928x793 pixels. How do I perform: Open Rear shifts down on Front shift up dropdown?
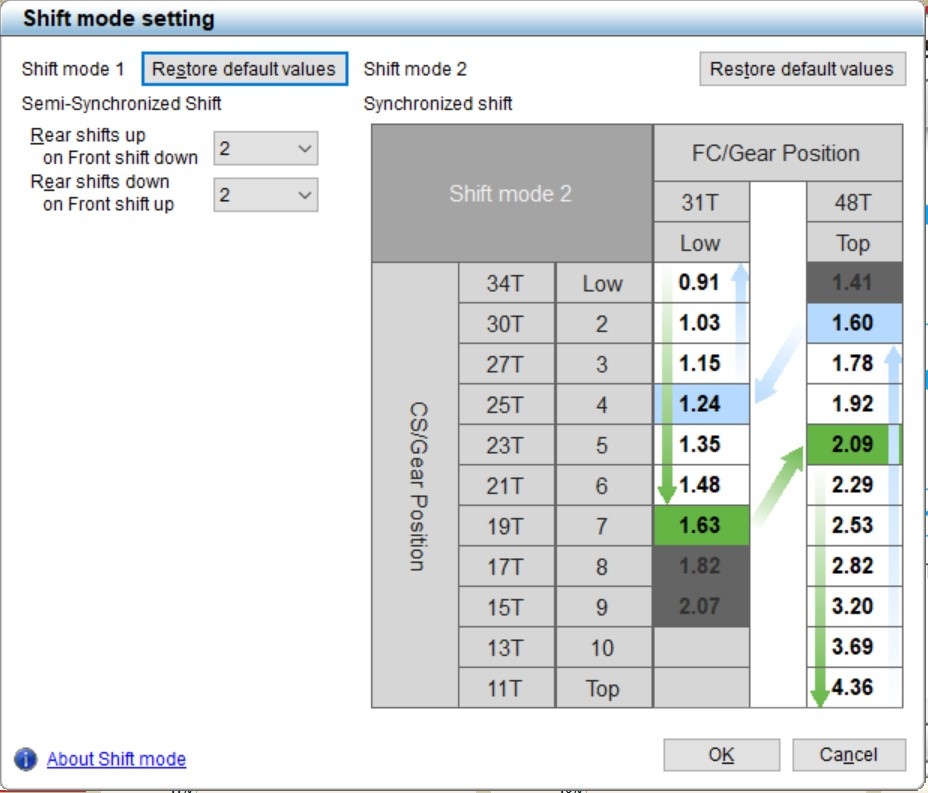click(265, 195)
